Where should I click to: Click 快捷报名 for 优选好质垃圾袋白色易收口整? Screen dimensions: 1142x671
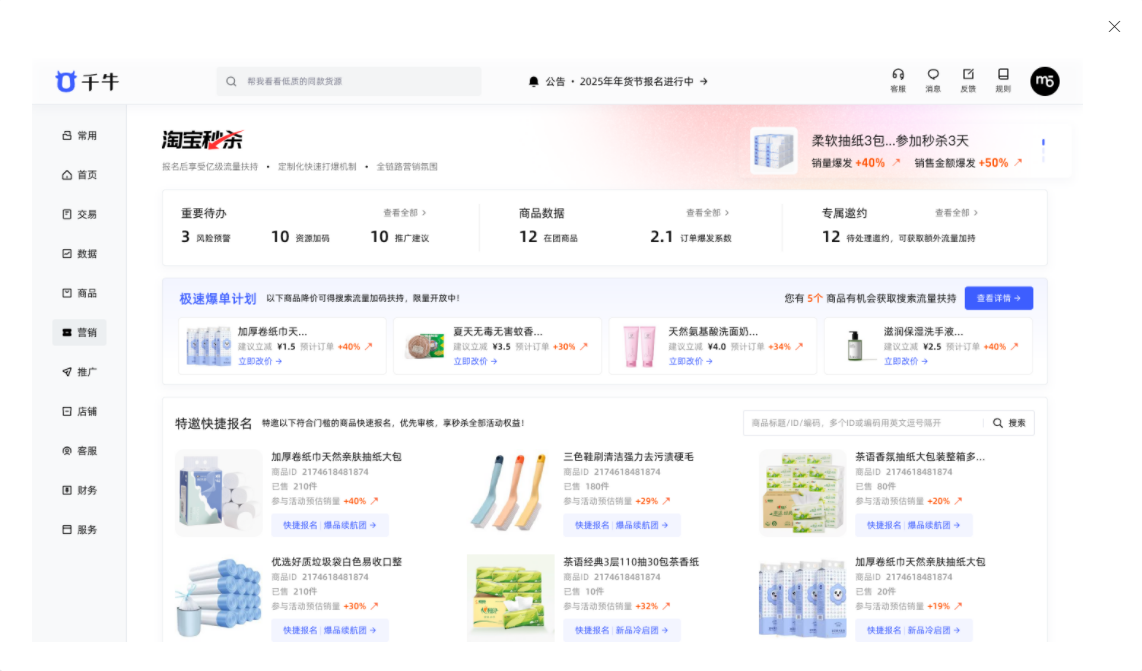[300, 630]
